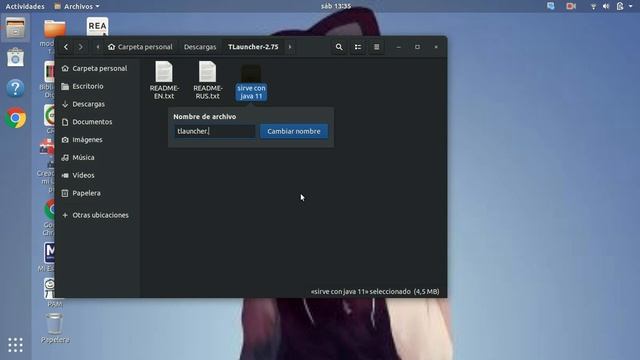Open Vídeos in sidebar
640x360 pixels.
[x=98, y=175]
